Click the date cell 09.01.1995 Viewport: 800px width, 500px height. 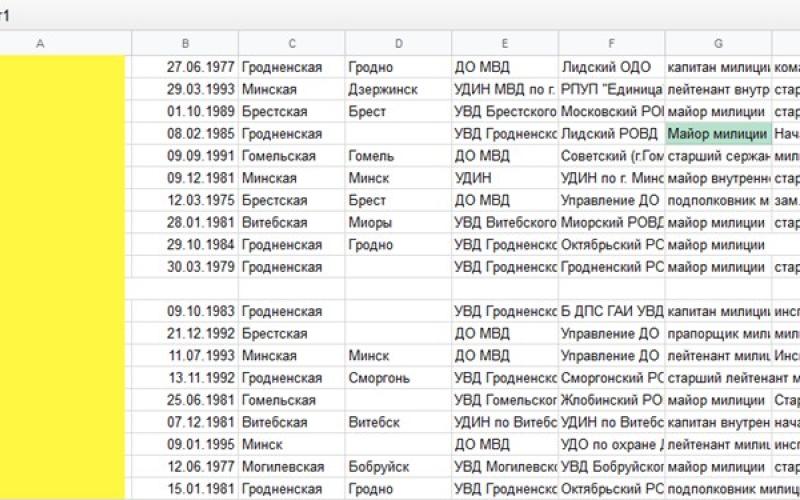200,444
